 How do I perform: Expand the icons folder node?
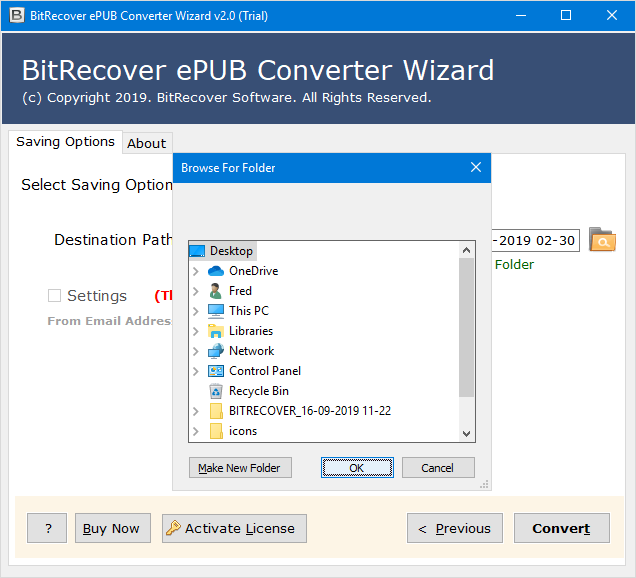point(196,431)
